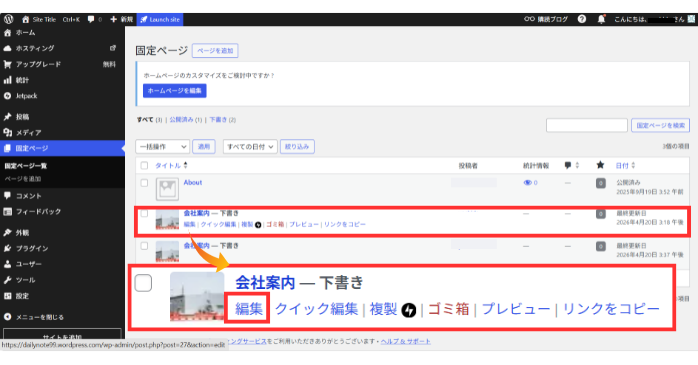Click the likes count badge on About row
The width and height of the screenshot is (698, 365).
(x=601, y=183)
